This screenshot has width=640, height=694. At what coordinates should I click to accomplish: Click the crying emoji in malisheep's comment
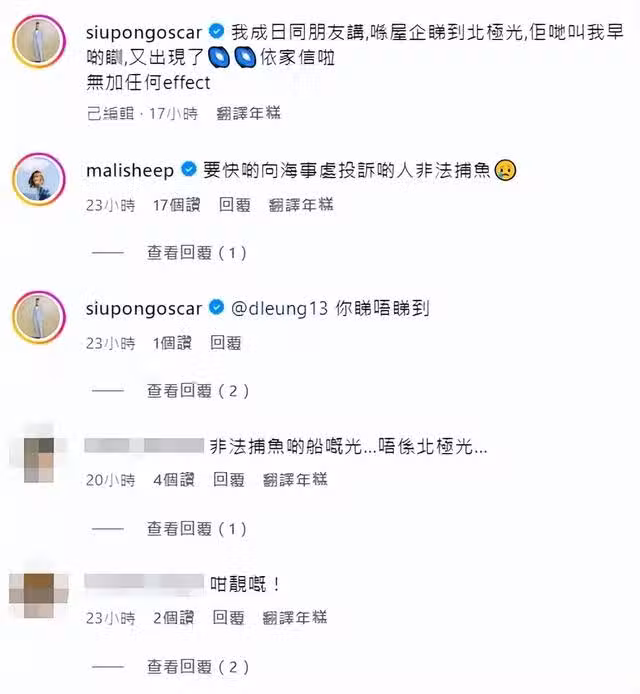(x=505, y=170)
